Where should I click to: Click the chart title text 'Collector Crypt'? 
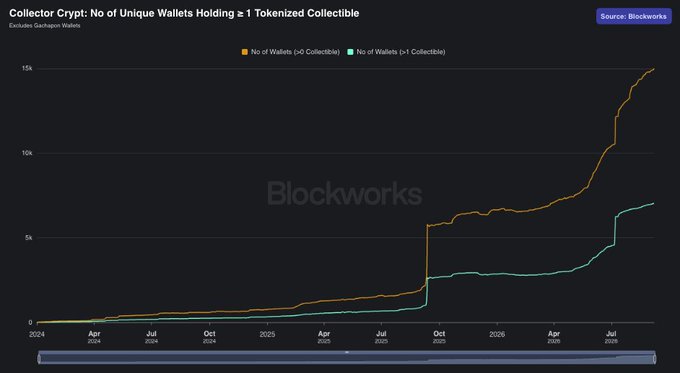[47, 13]
